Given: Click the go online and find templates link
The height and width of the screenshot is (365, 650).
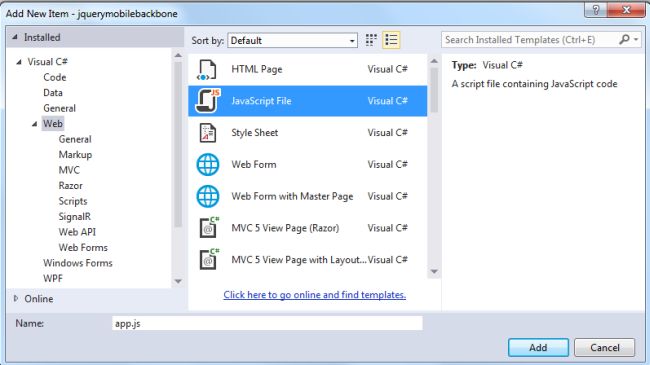Looking at the screenshot, I should 315,295.
